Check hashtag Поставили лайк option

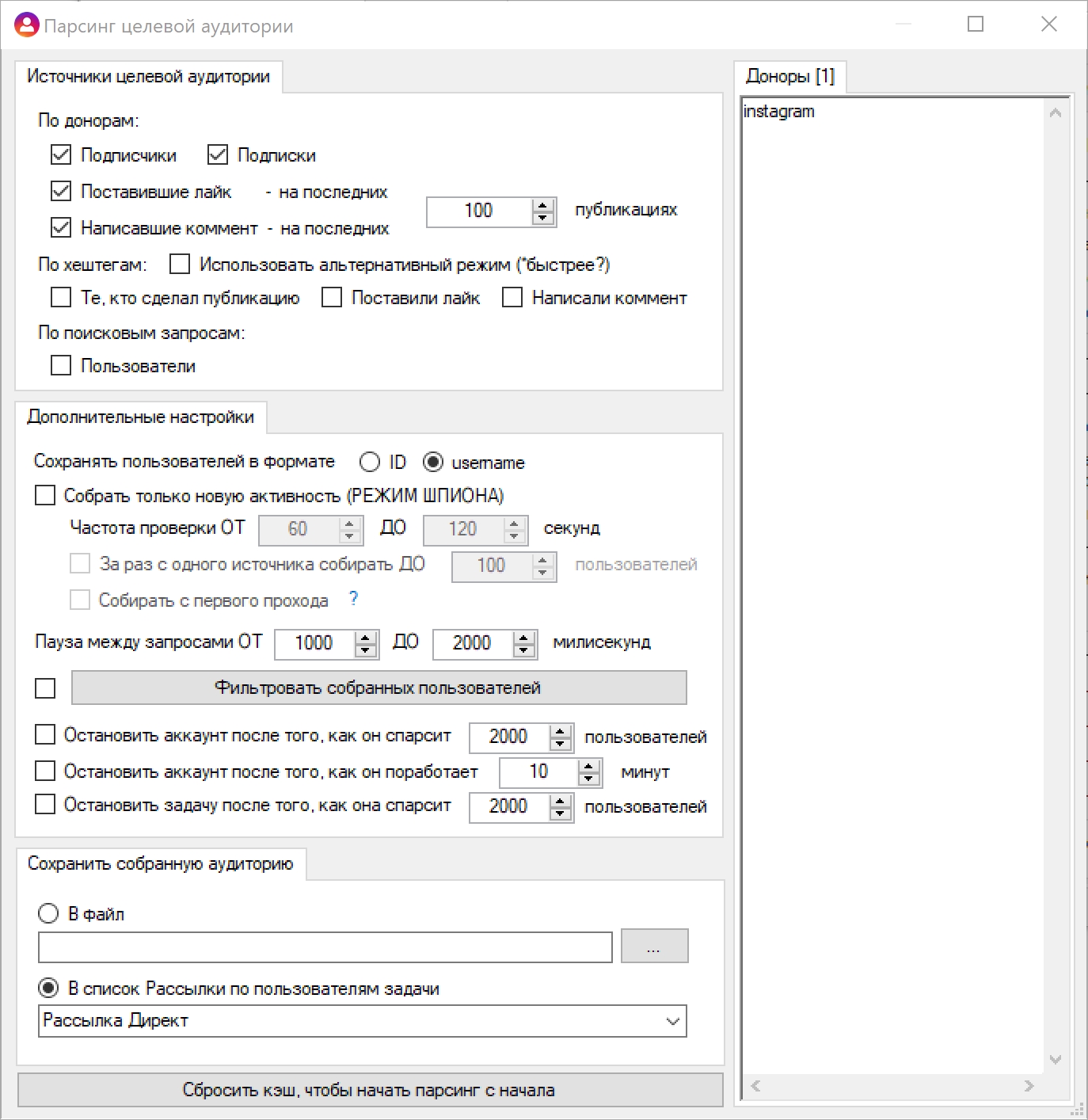coord(332,297)
